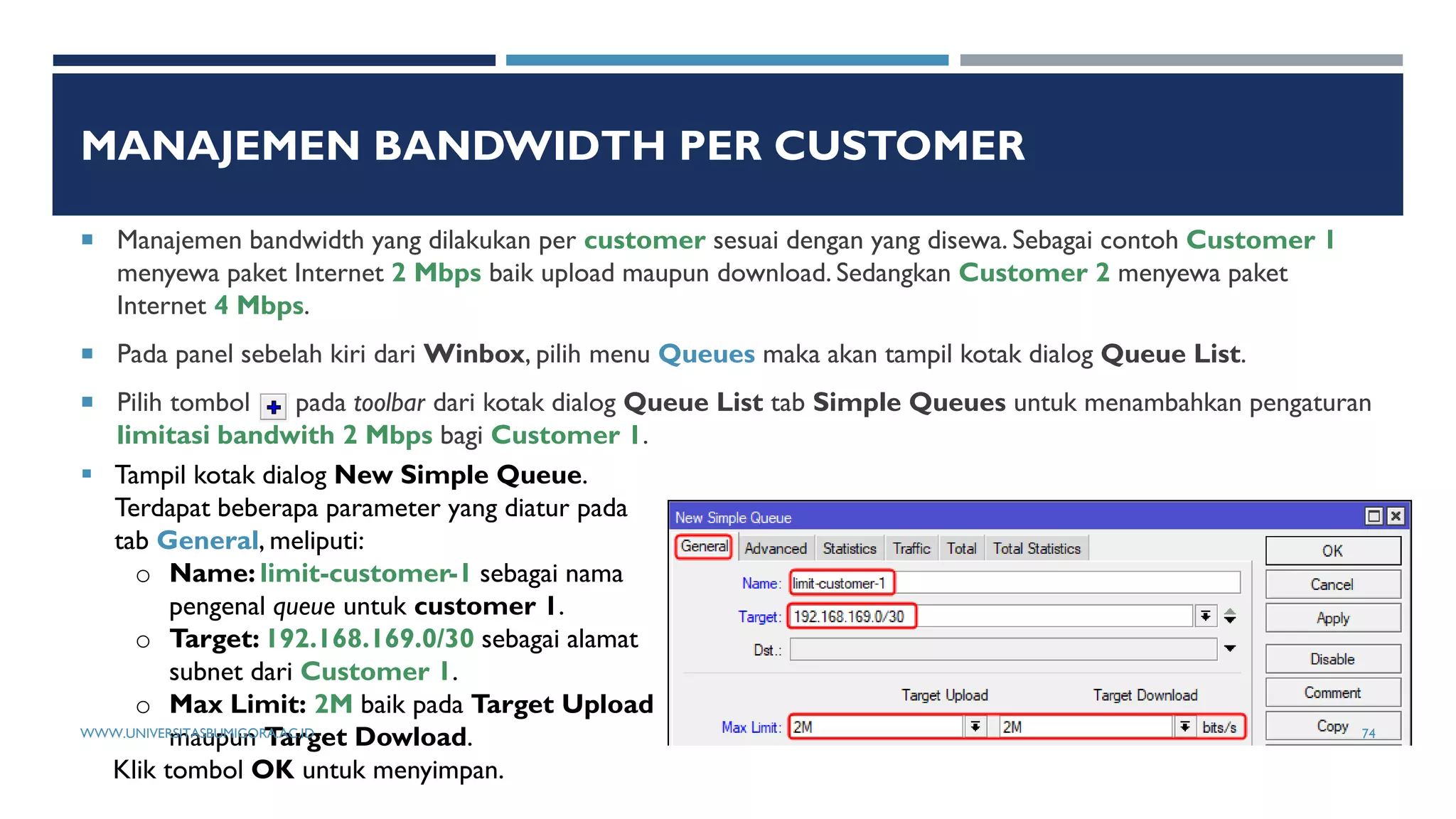The image size is (1456, 819).
Task: Select the Traffic tab
Action: pos(911,548)
